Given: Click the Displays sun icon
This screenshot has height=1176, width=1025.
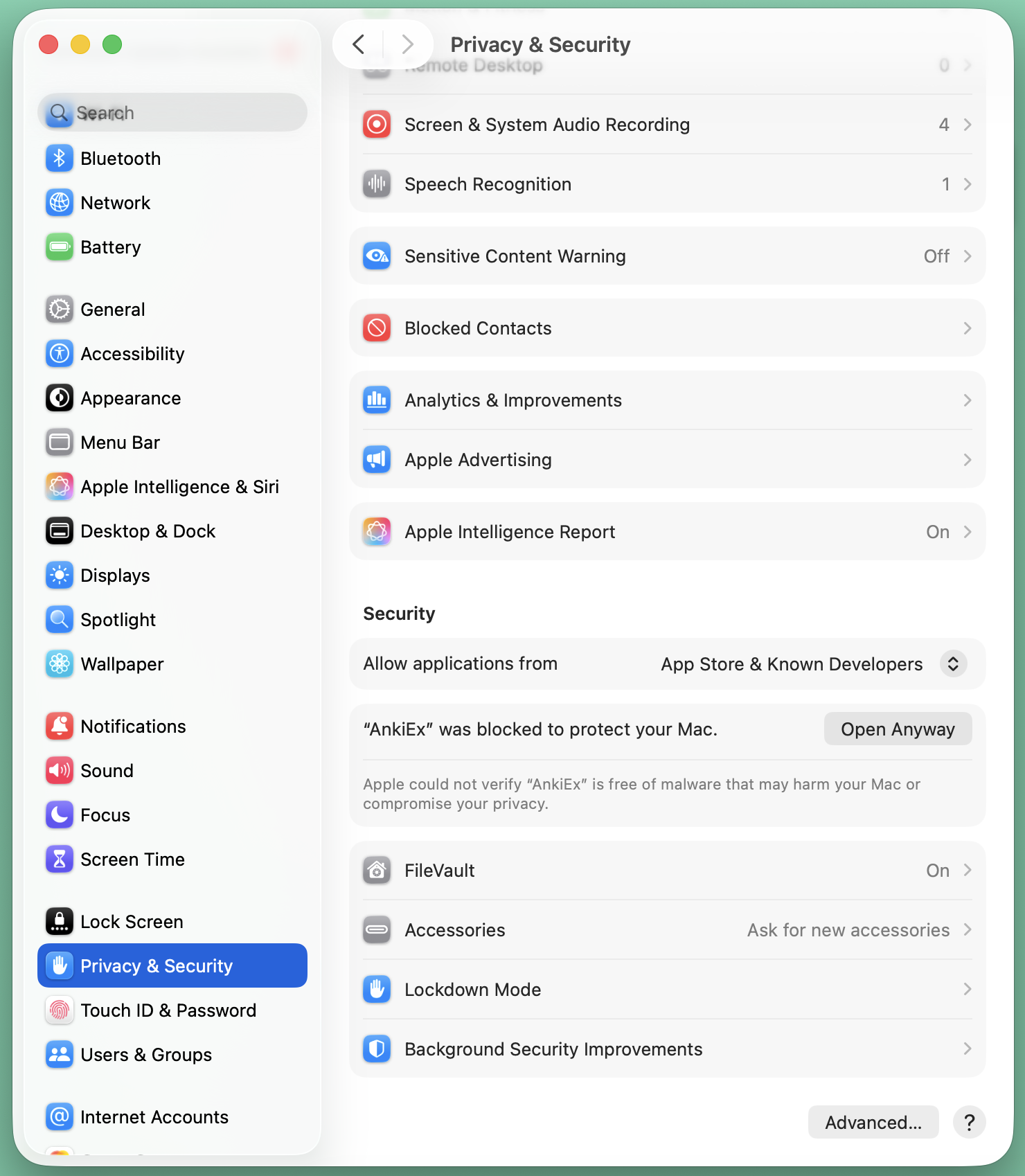Looking at the screenshot, I should (x=60, y=576).
